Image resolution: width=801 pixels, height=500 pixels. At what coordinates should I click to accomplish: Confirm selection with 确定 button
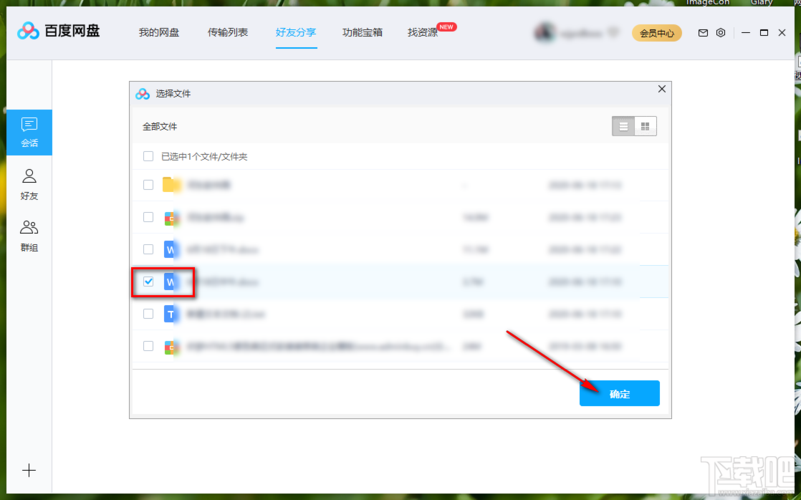pos(619,393)
